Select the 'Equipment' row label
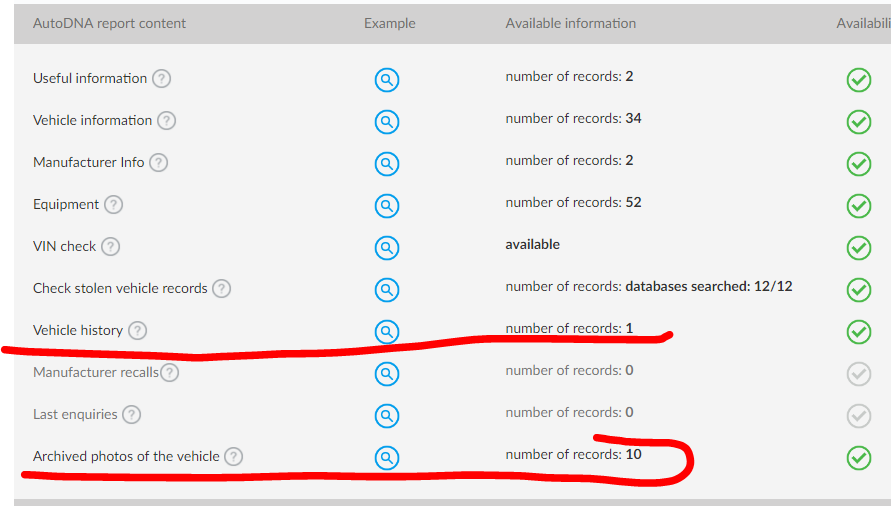This screenshot has width=891, height=506. tap(66, 205)
